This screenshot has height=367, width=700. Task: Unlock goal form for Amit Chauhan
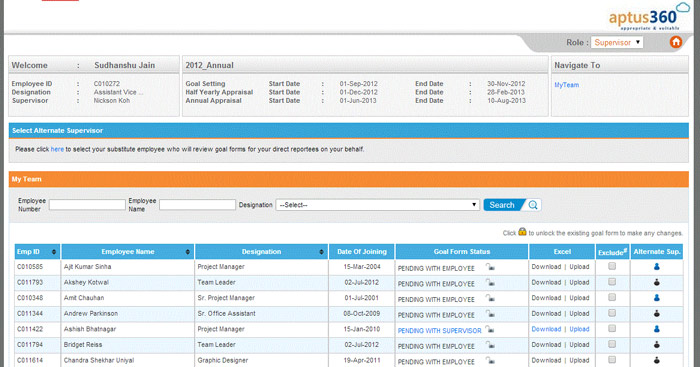click(x=490, y=298)
